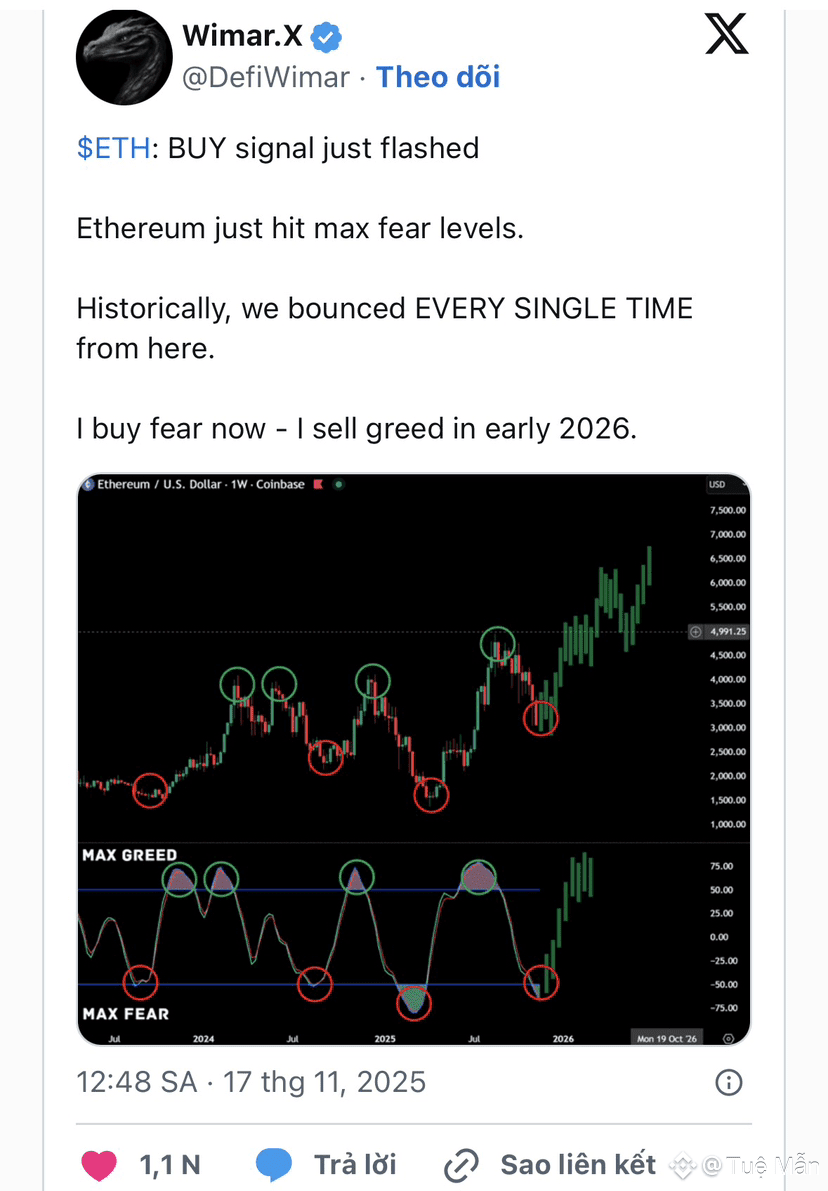The height and width of the screenshot is (1191, 828).
Task: Like the post with heart icon
Action: (x=99, y=1165)
